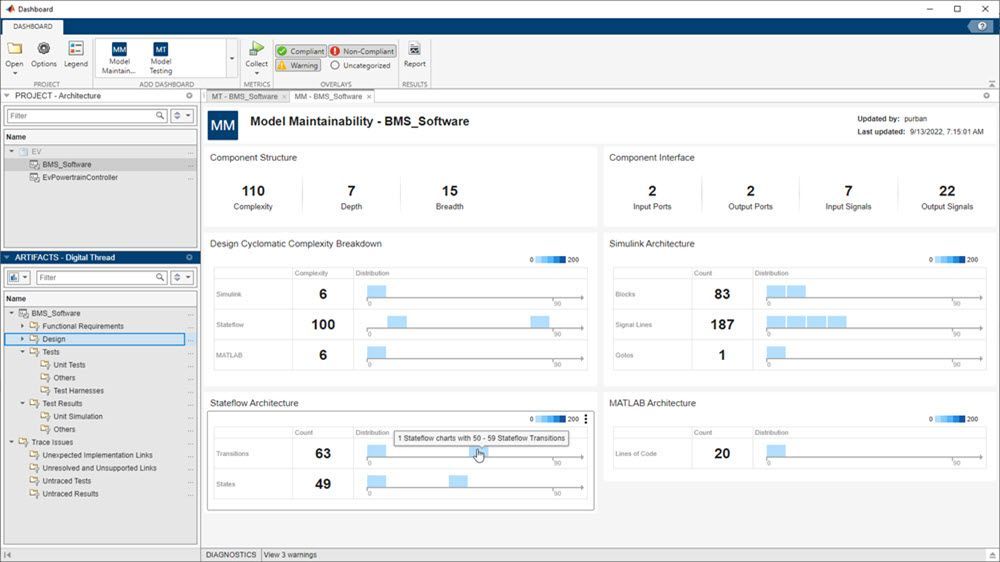Toggle the Compliant overlay
The height and width of the screenshot is (562, 1000).
coord(300,51)
